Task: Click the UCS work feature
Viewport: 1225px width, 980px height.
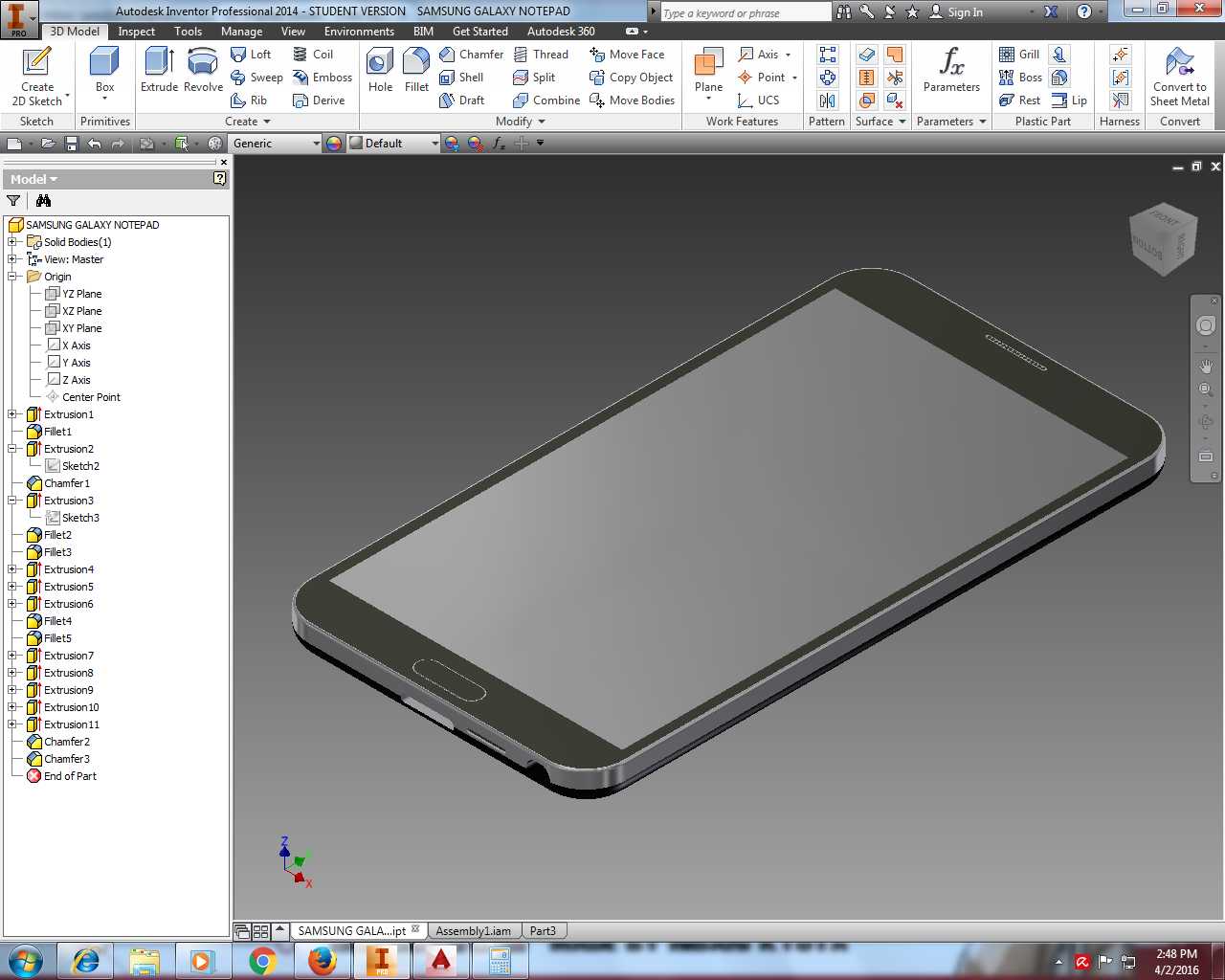Action: [x=758, y=100]
